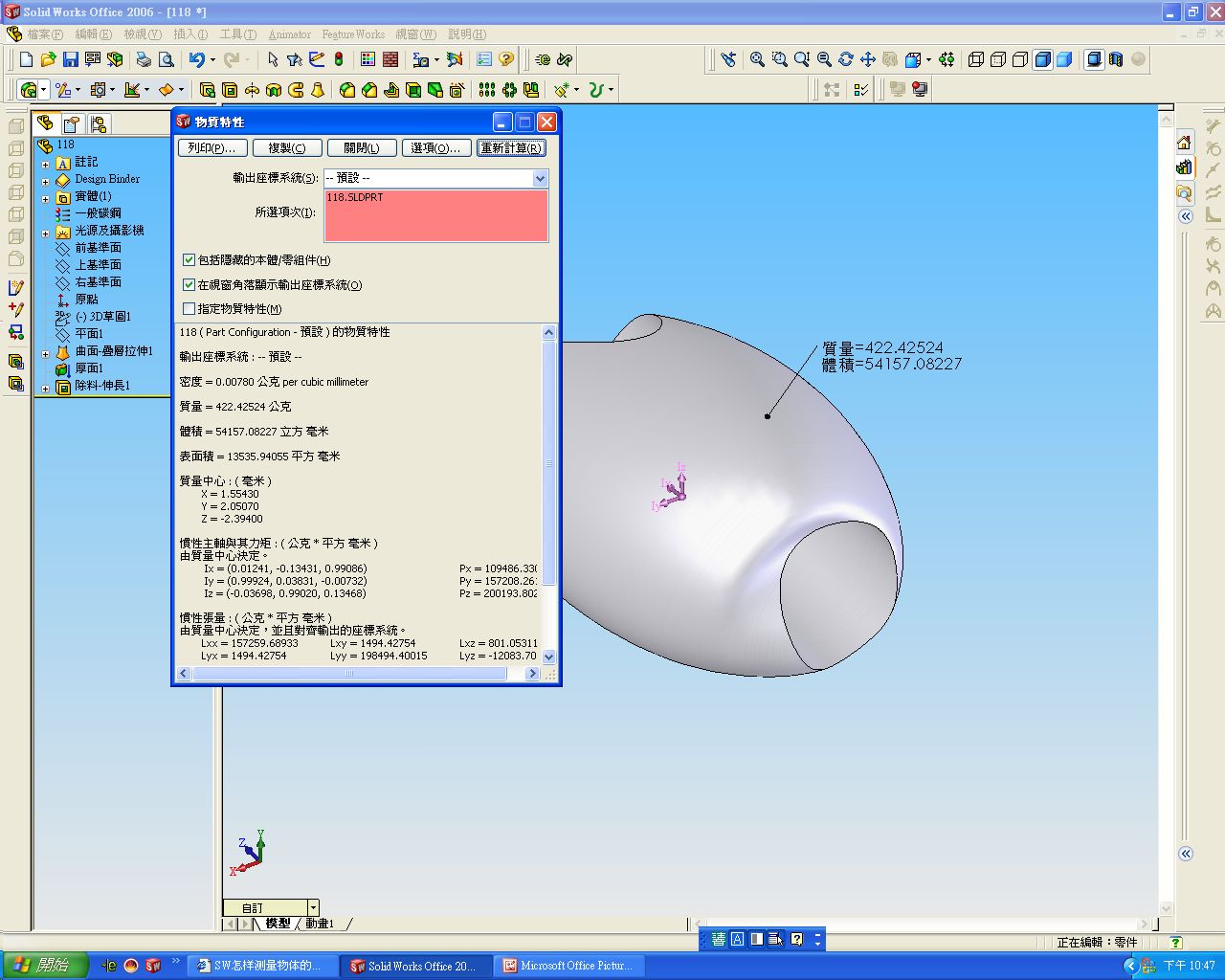Viewport: 1225px width, 980px height.
Task: Click the Print icon in the toolbar
Action: tap(144, 59)
